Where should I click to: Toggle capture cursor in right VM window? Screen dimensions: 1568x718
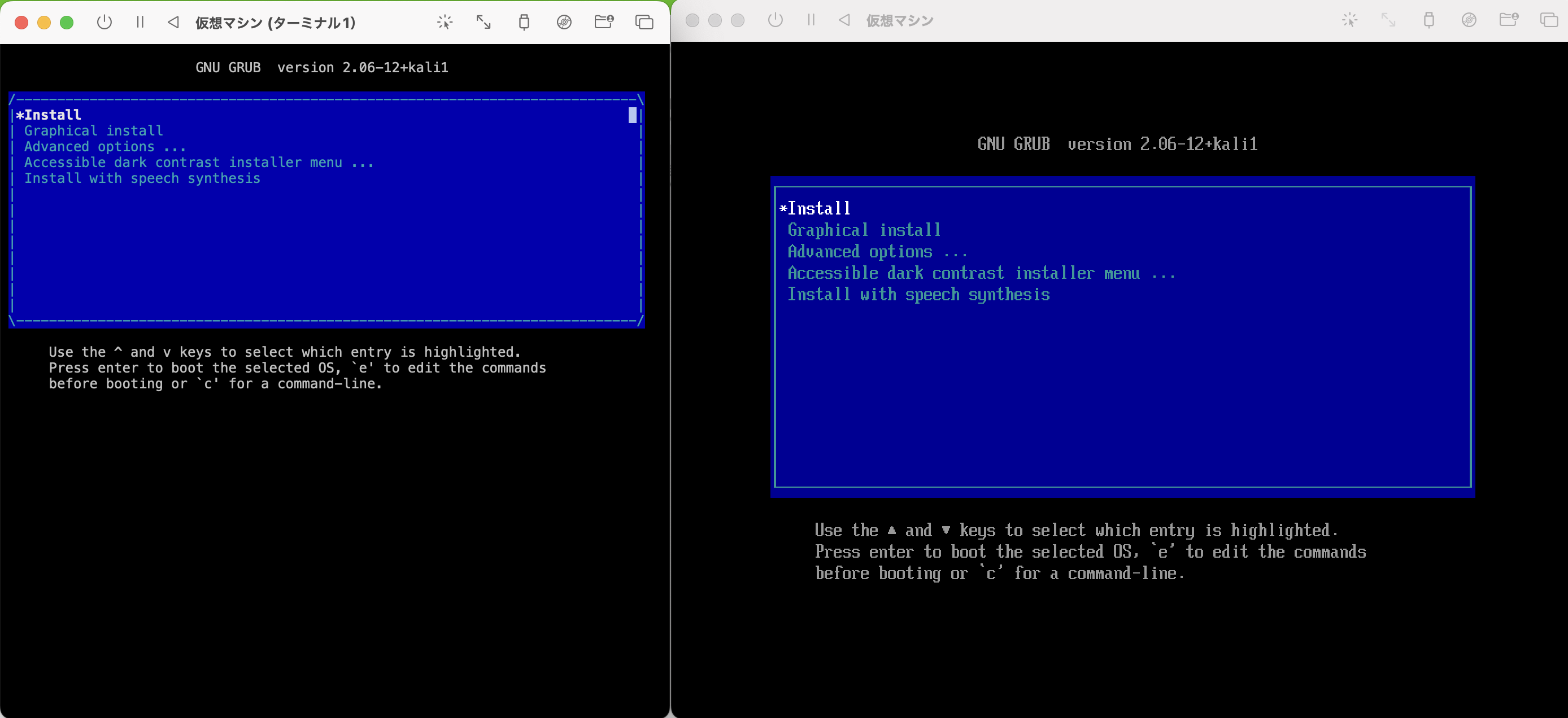1349,20
